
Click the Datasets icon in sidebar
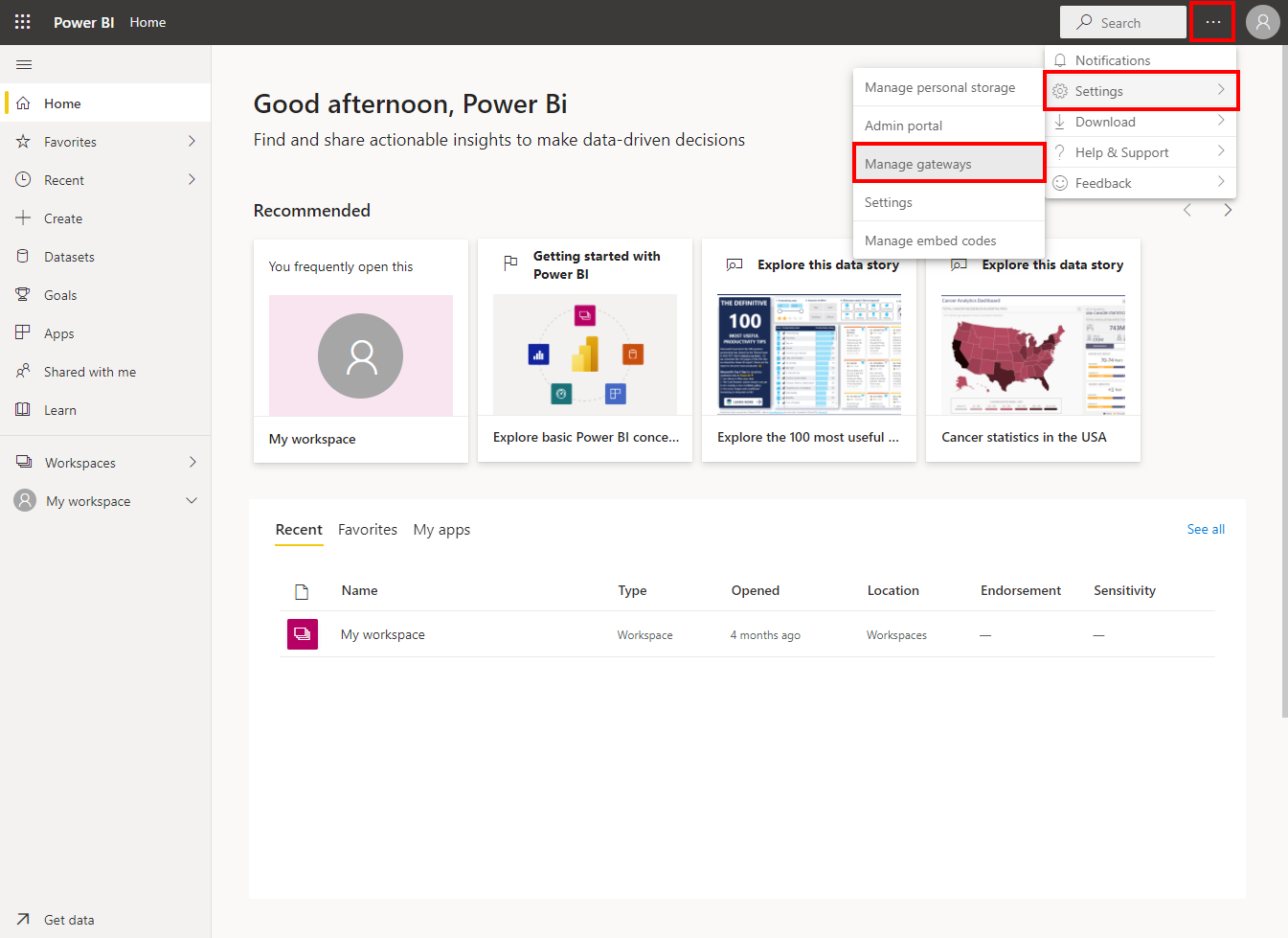[23, 257]
